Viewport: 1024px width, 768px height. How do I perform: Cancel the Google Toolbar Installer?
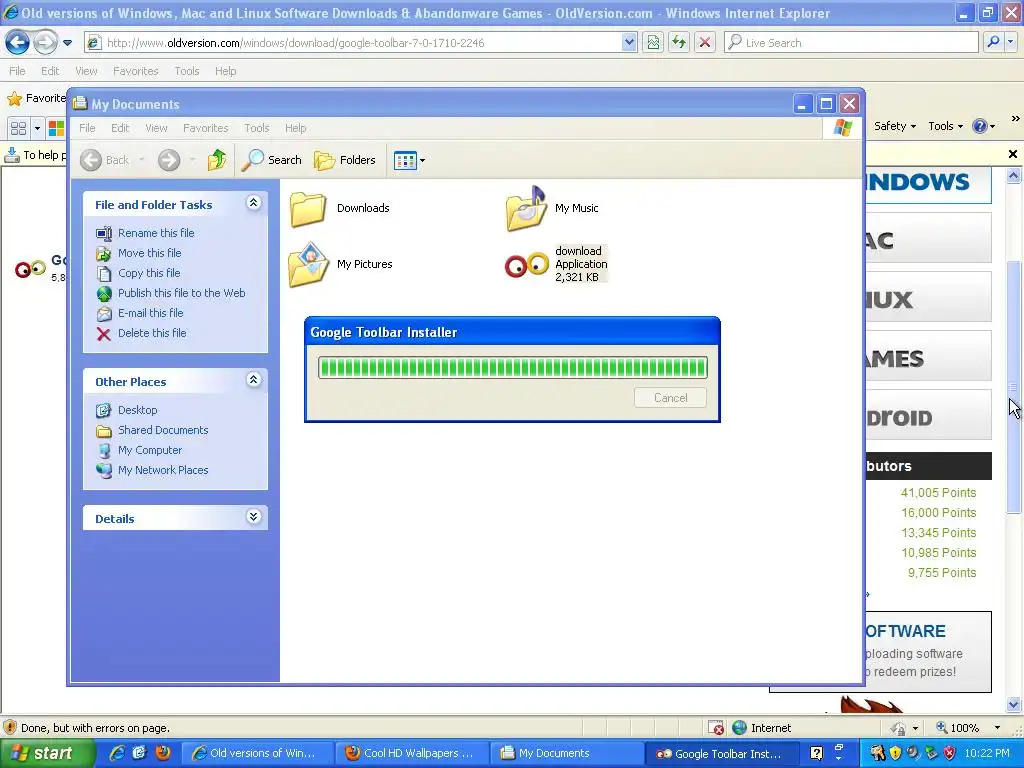[671, 398]
